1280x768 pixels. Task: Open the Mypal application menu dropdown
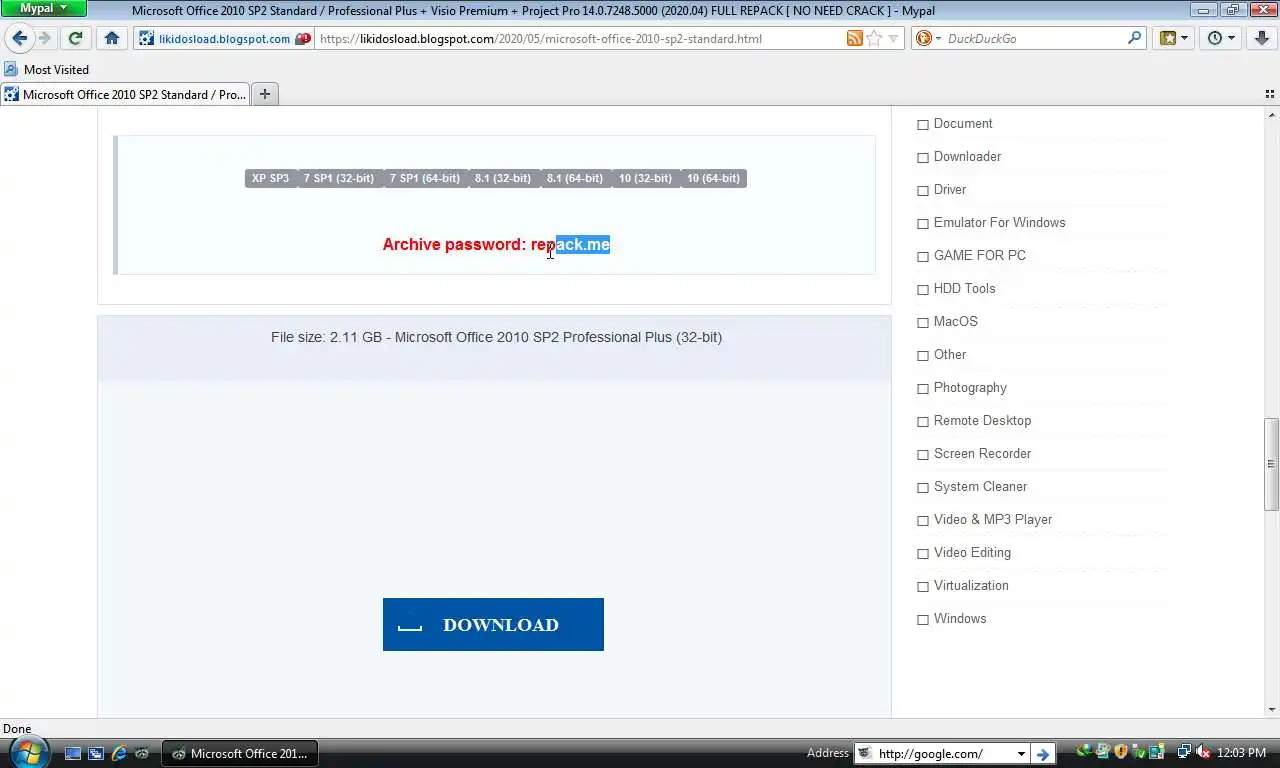[x=43, y=8]
